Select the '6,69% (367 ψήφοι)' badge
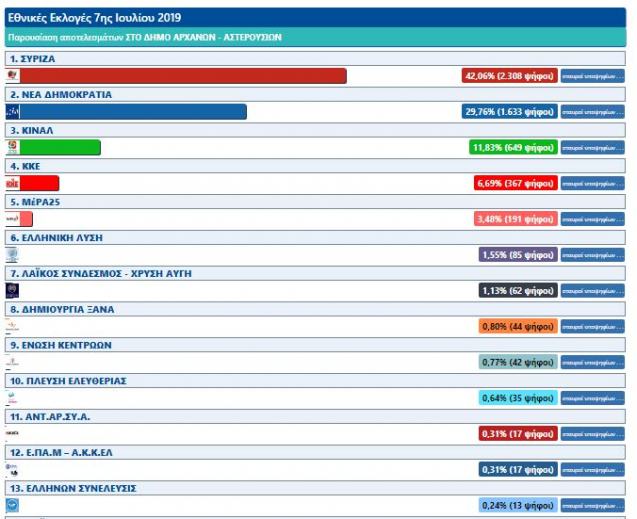The image size is (637, 519). [x=516, y=183]
